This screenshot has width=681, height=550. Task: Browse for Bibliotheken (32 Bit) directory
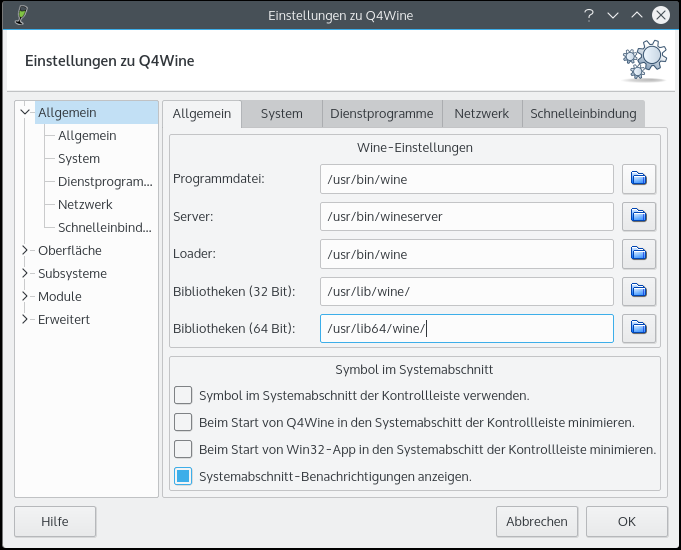pyautogui.click(x=638, y=291)
